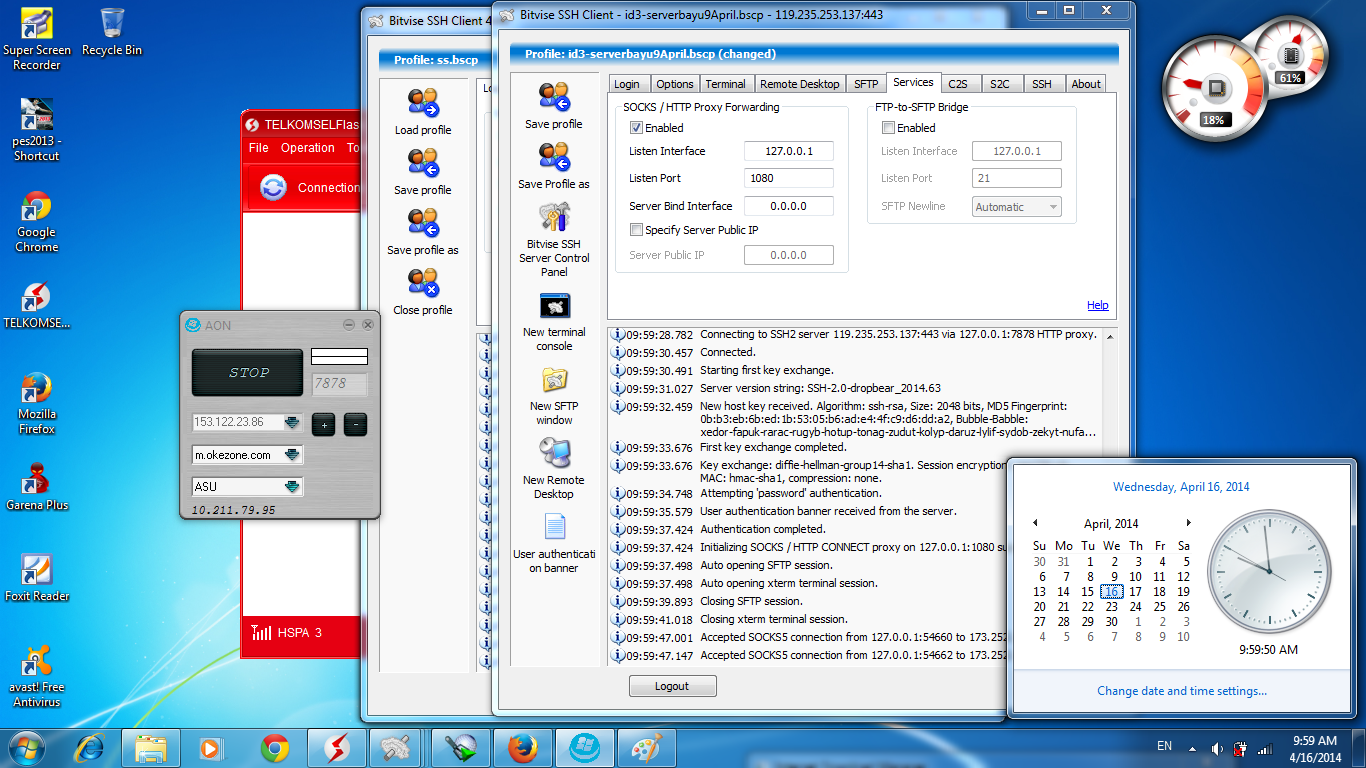Click CPU meter desktop gadget
The image size is (1366, 768).
1215,90
